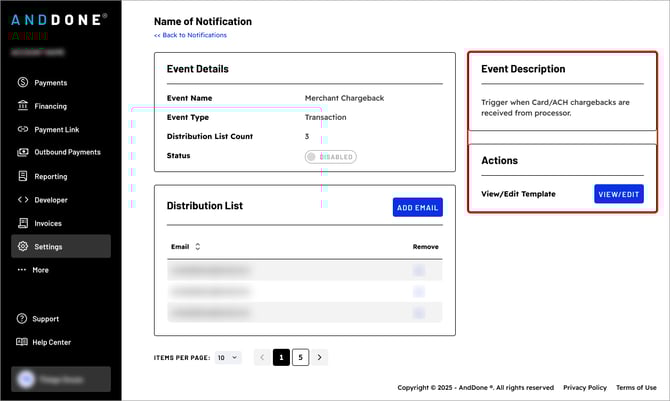Click the Developer code brackets icon
This screenshot has width=670, height=401.
pos(23,200)
